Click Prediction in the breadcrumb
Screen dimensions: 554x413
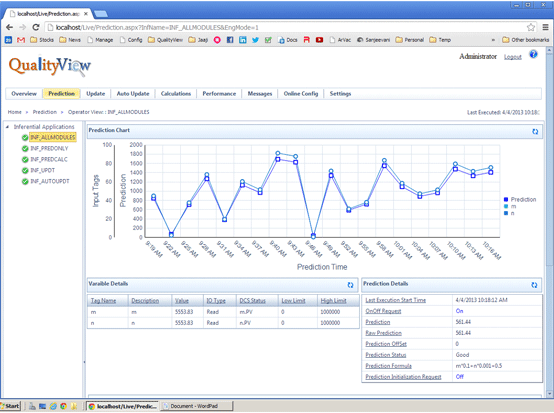pos(45,112)
